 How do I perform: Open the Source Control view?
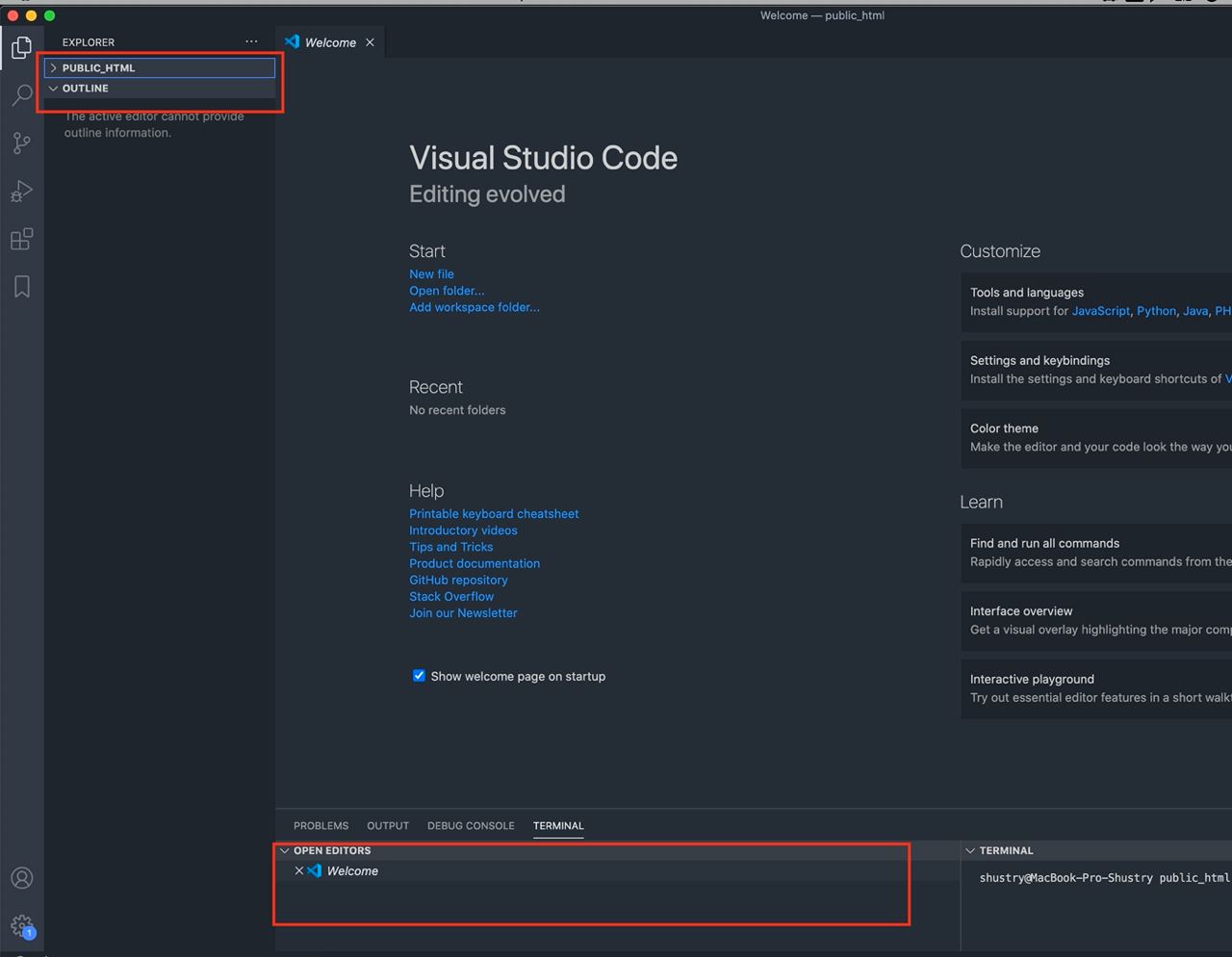point(21,143)
